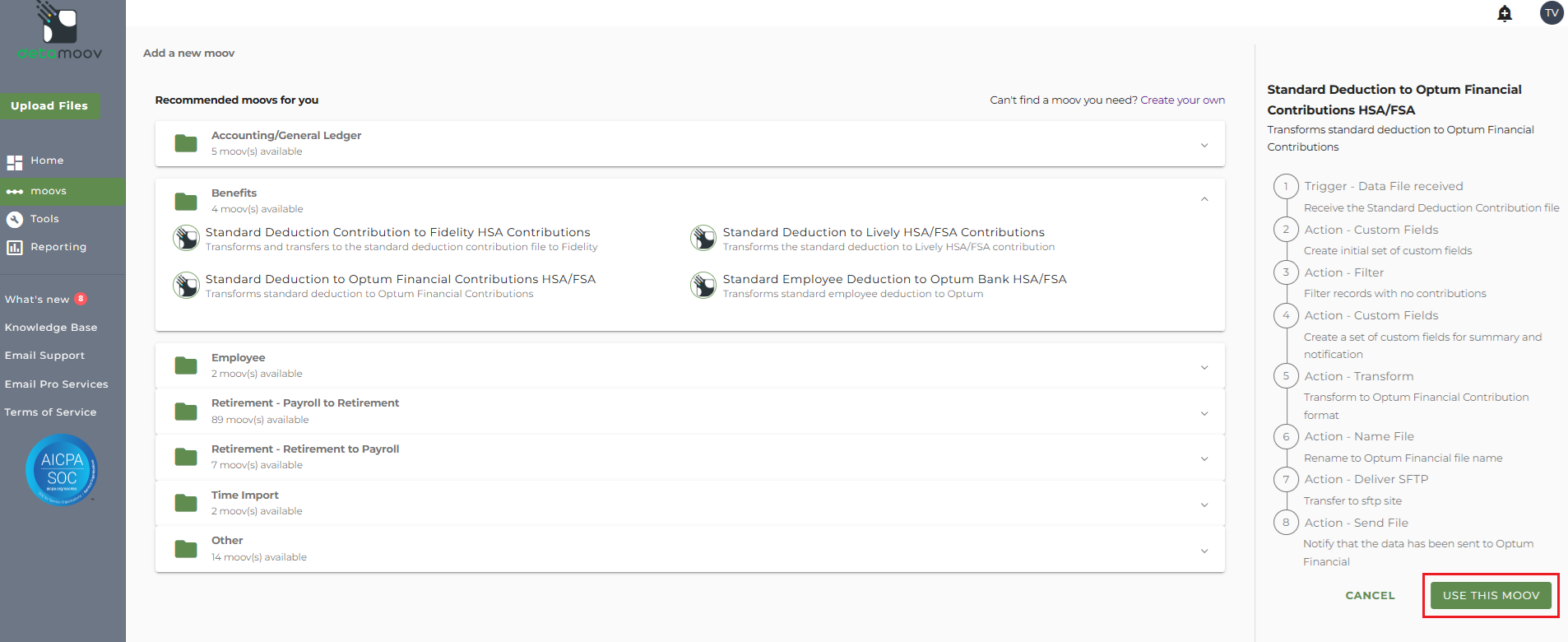Expand Retirement - Payroll to Retirement chevron
The height and width of the screenshot is (642, 1568).
tap(1204, 413)
